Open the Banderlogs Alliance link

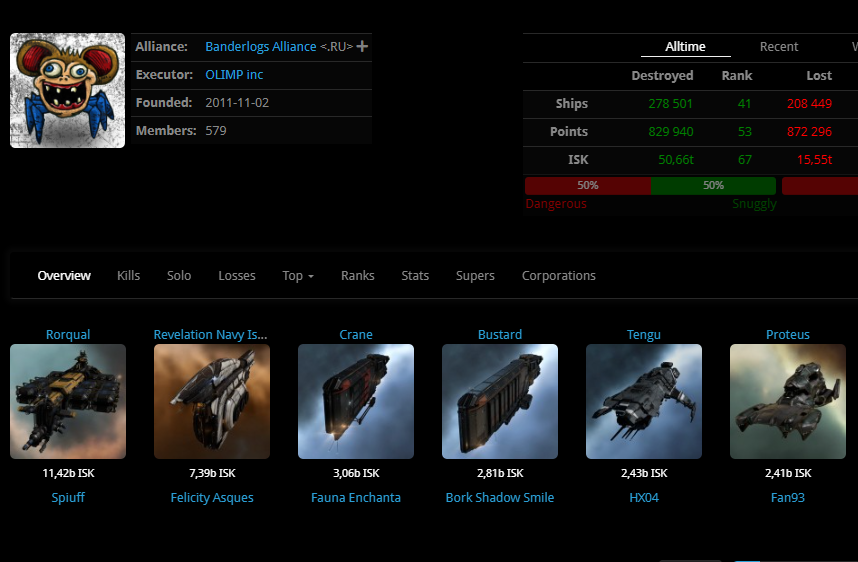(260, 47)
